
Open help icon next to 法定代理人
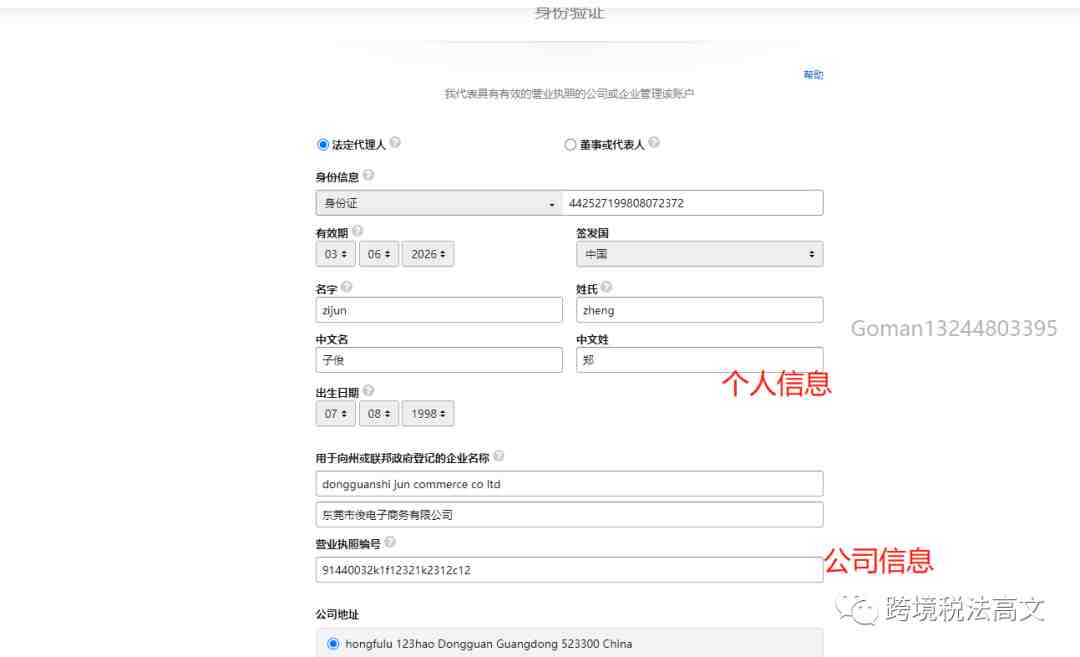click(395, 143)
